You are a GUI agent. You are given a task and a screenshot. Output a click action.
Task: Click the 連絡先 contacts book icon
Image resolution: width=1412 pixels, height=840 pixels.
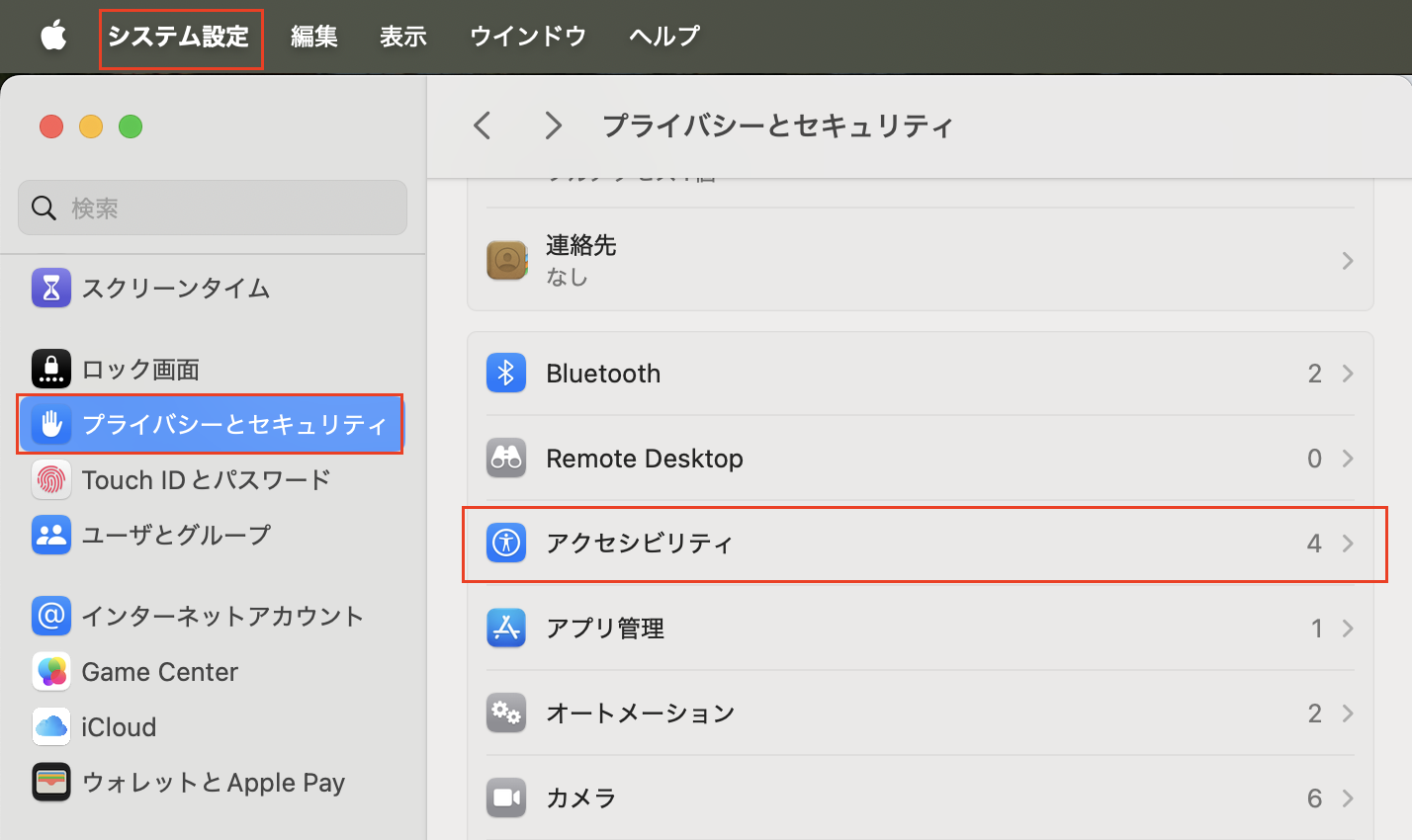pos(506,260)
